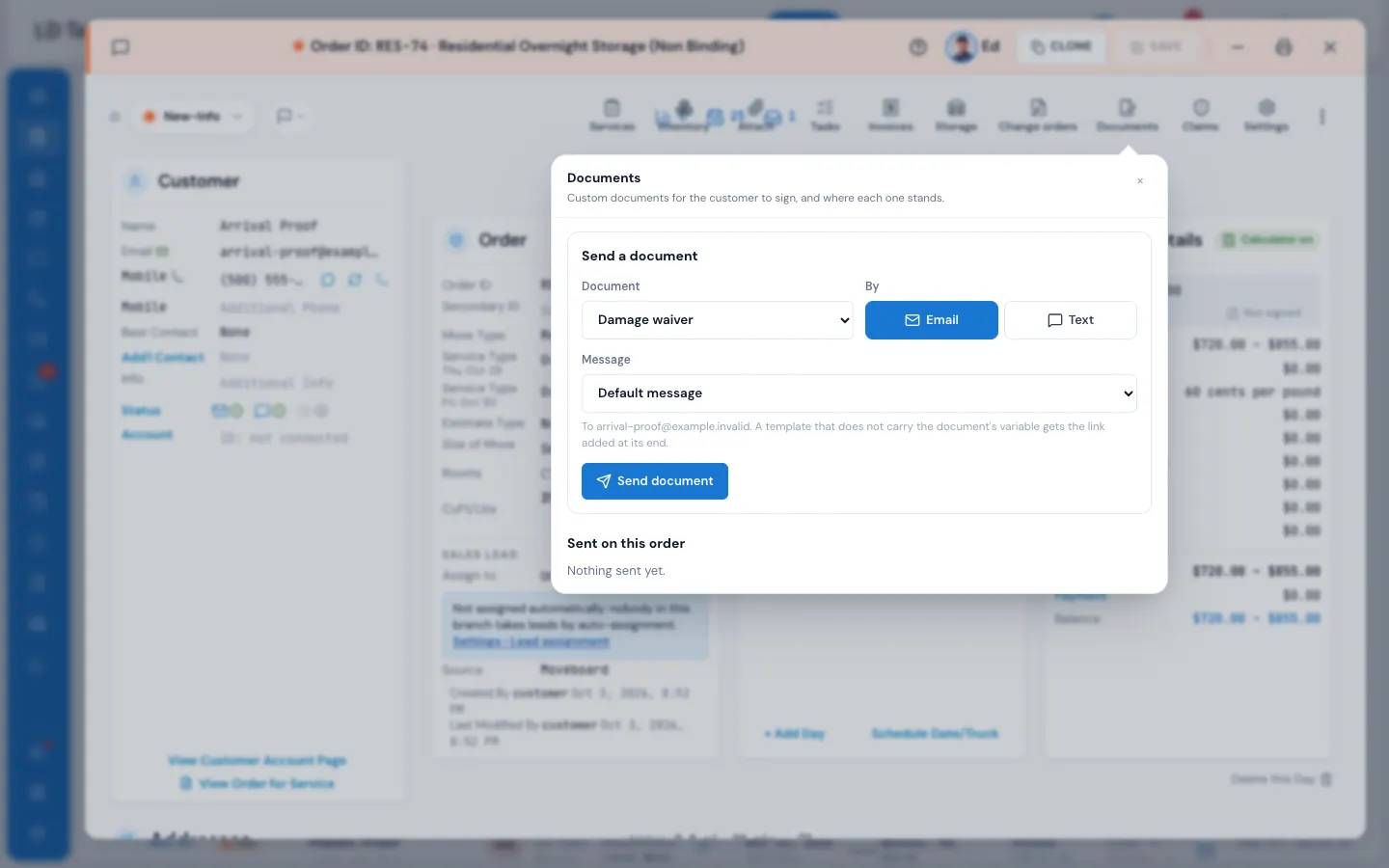
Task: Click the print icon in the order header
Action: [1284, 47]
